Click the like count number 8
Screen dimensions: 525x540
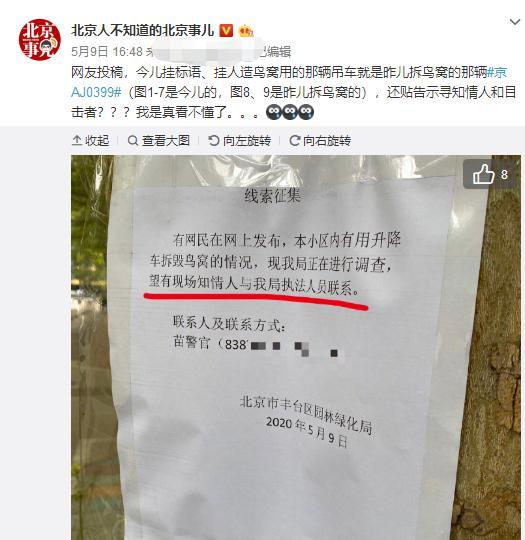(x=504, y=175)
